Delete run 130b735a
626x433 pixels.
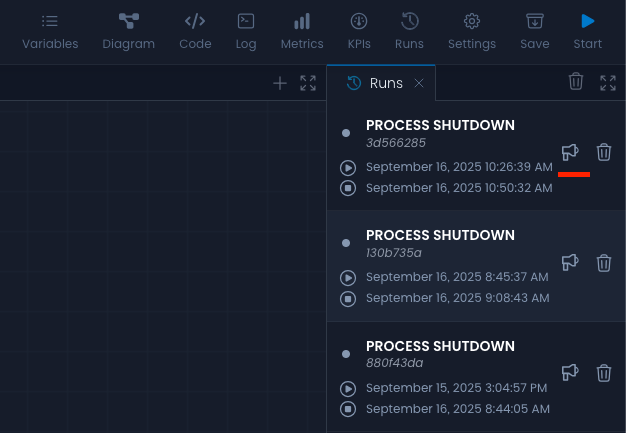click(x=604, y=263)
